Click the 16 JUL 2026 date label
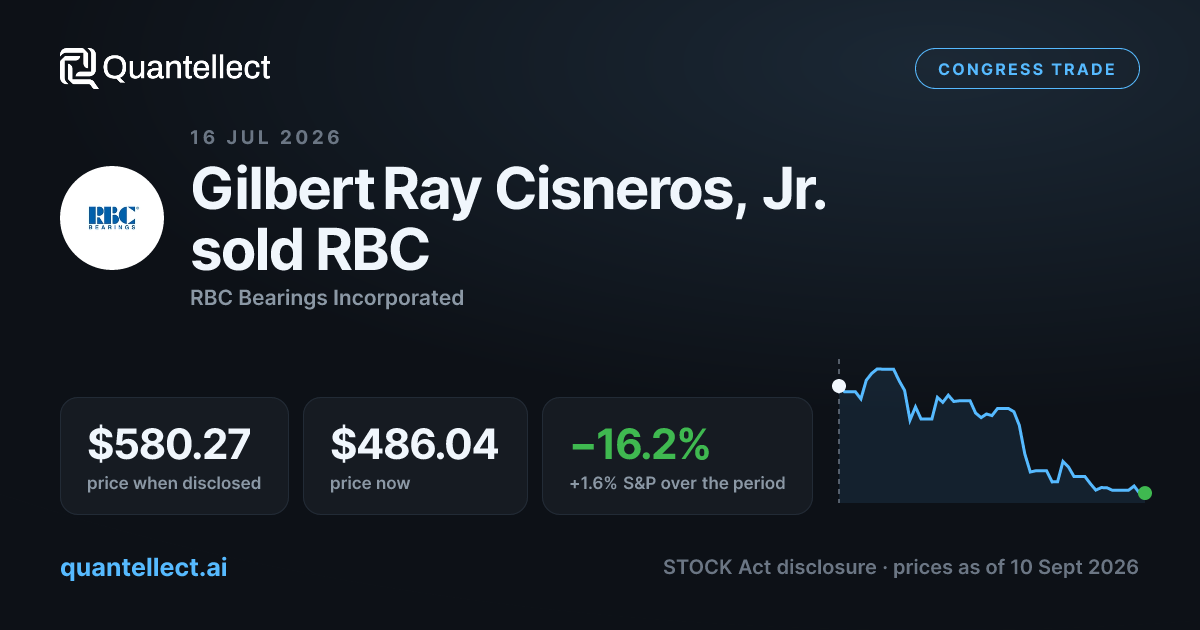This screenshot has width=1200, height=630. pos(266,137)
